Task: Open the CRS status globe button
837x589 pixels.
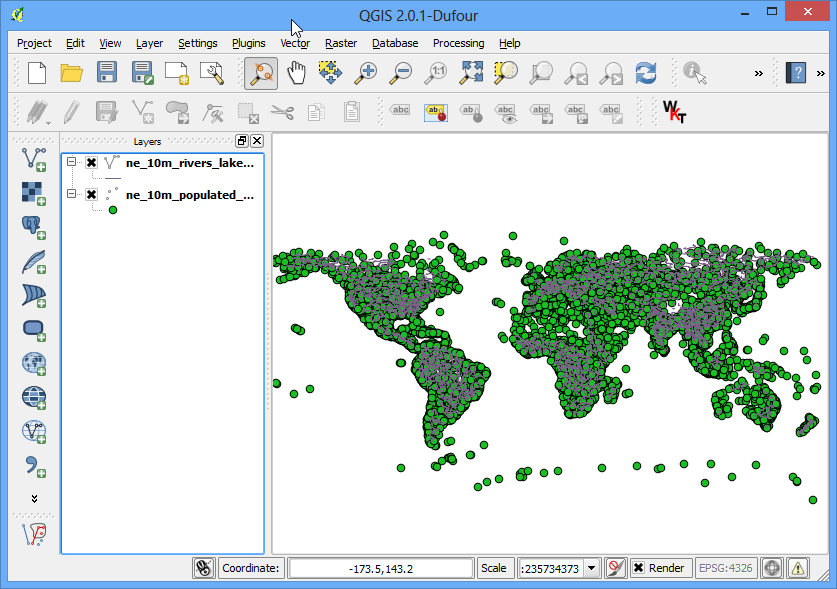Action: click(x=772, y=568)
